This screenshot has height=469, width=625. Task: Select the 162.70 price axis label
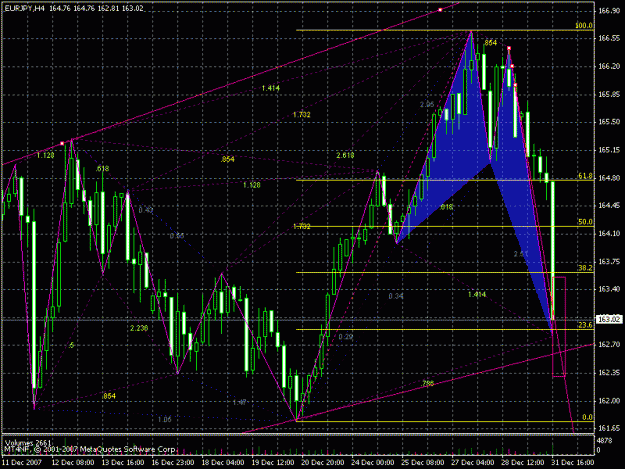(x=609, y=344)
